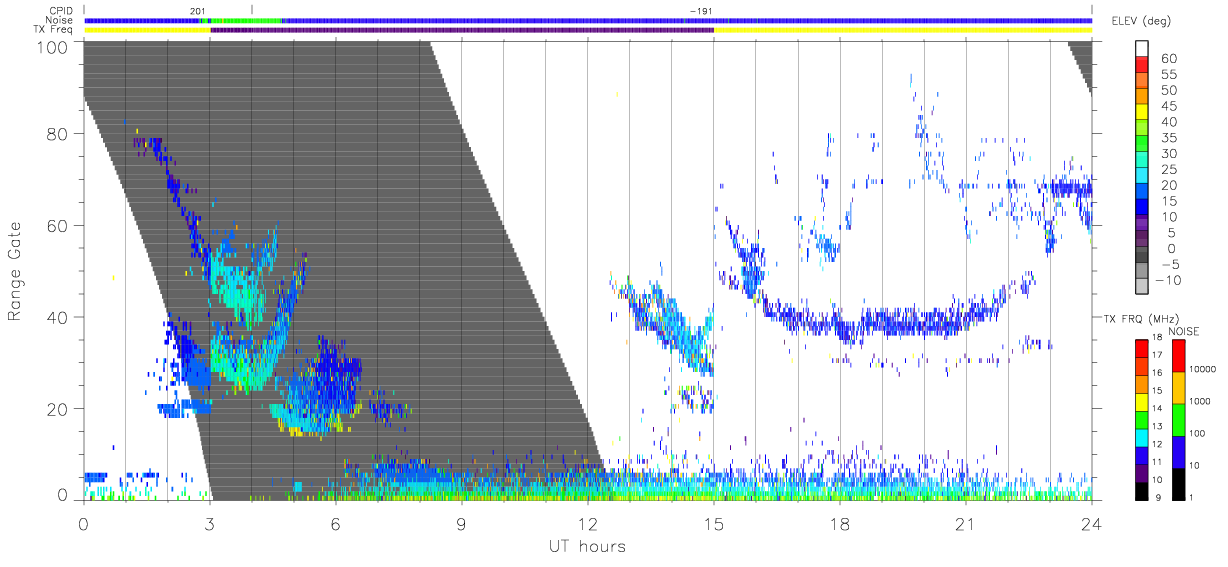Click the y-axis tick label '40'
This screenshot has width=1228, height=567.
click(57, 317)
